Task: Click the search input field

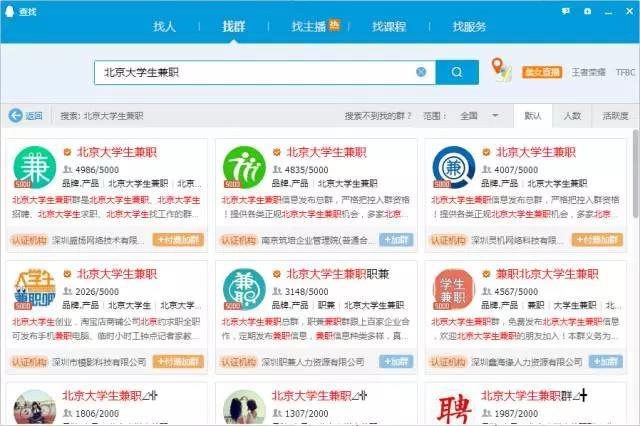Action: click(255, 72)
